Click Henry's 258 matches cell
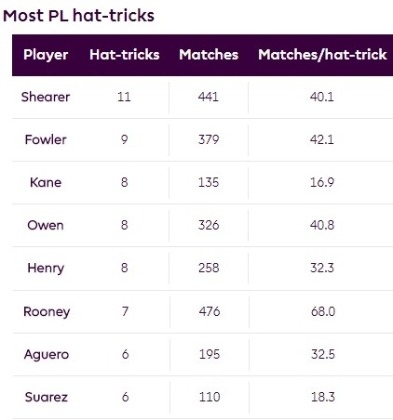This screenshot has width=393, height=420. point(209,268)
